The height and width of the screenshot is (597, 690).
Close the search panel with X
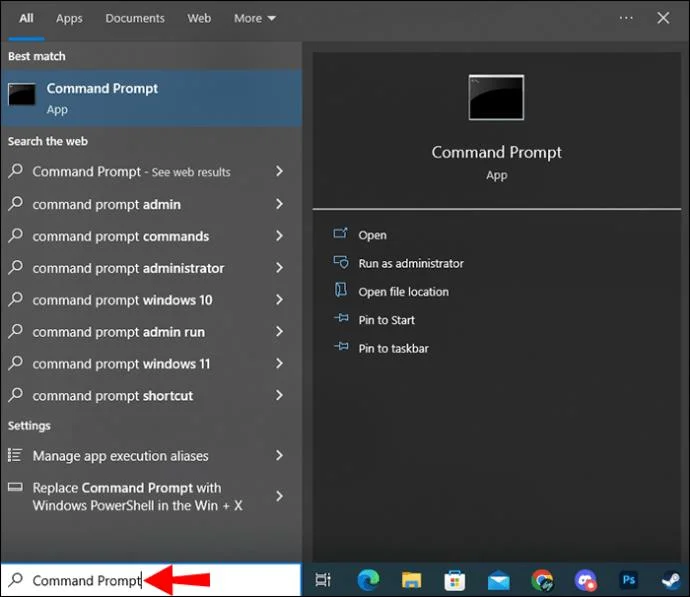tap(663, 18)
